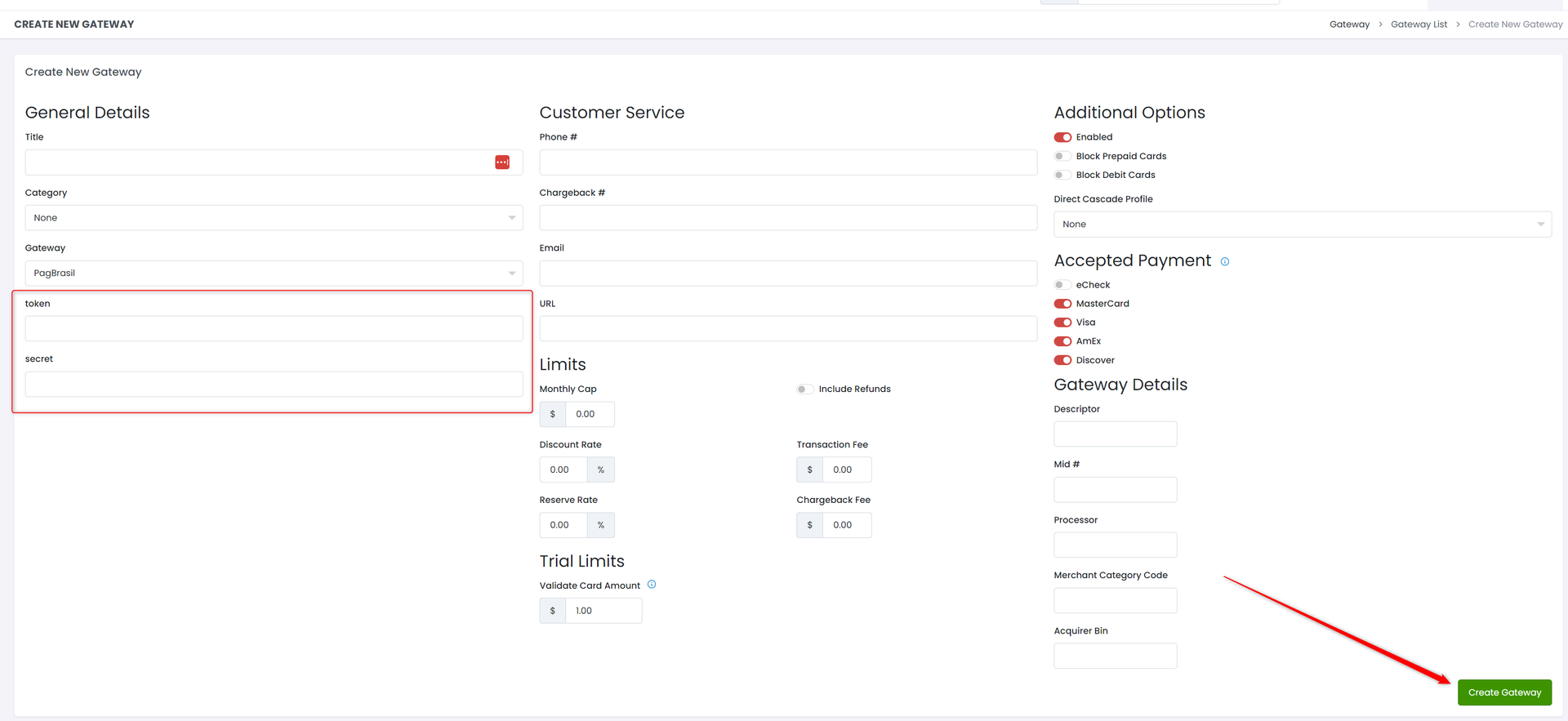Viewport: 1568px width, 721px height.
Task: Toggle Include Refunds switch
Action: coord(805,389)
